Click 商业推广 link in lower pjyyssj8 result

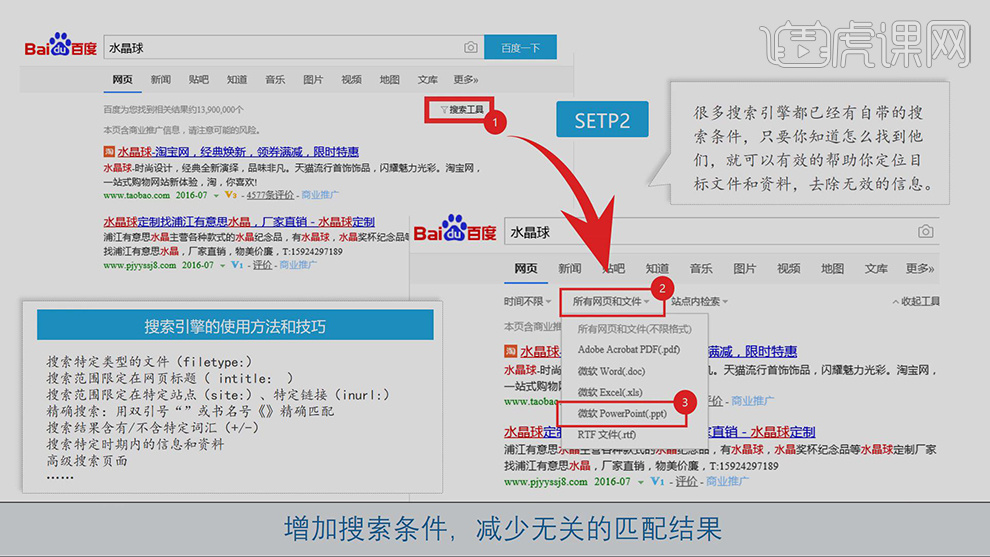pos(727,482)
